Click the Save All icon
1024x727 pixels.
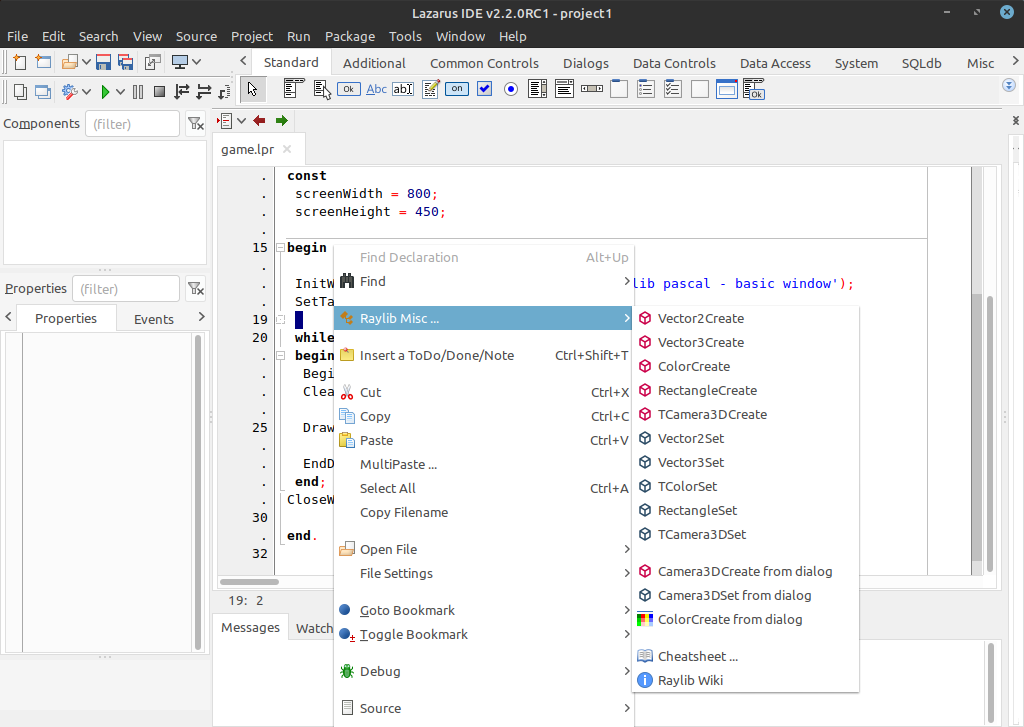pyautogui.click(x=125, y=62)
